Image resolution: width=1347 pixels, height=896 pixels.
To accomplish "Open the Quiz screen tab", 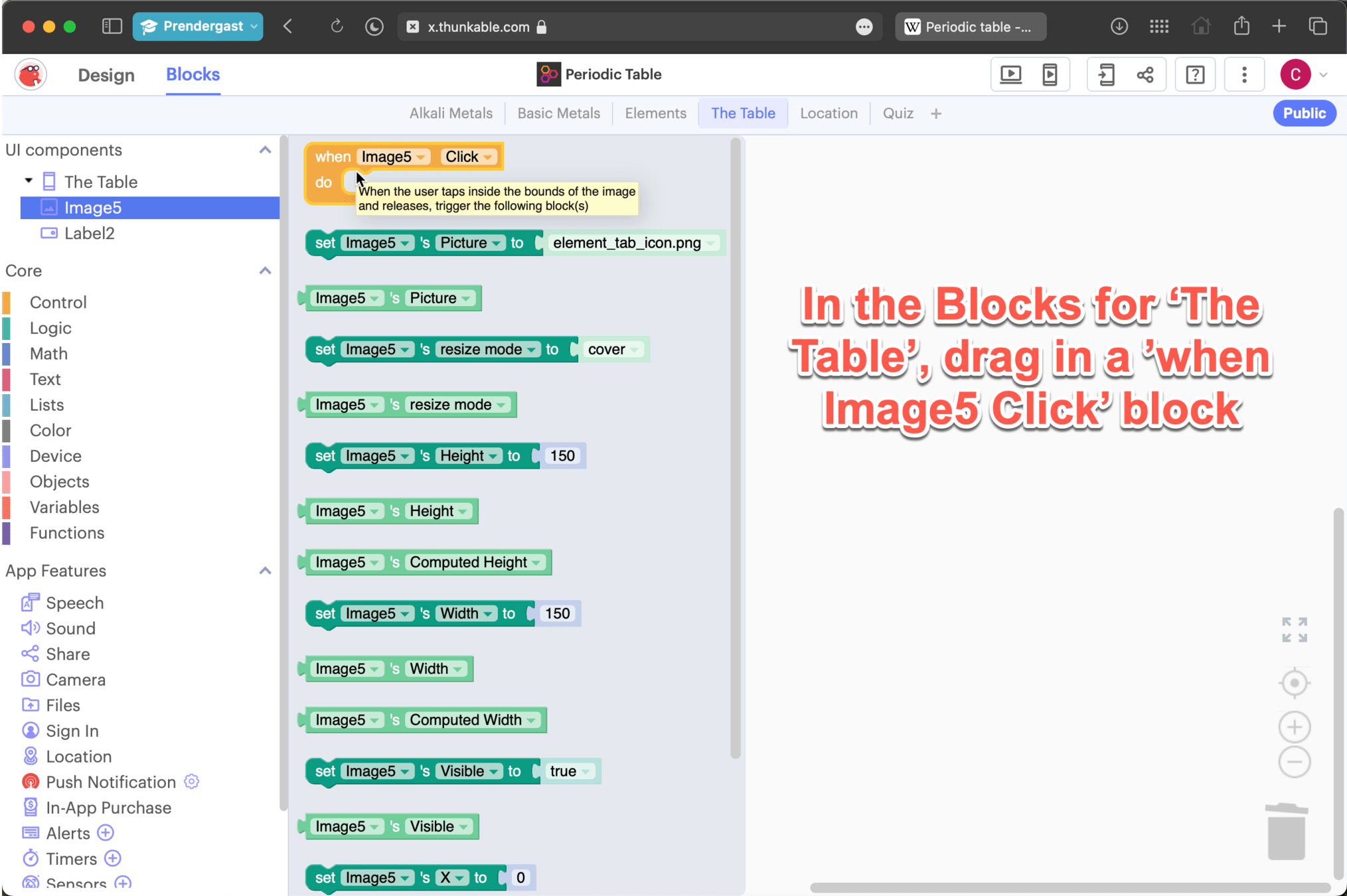I will [898, 113].
